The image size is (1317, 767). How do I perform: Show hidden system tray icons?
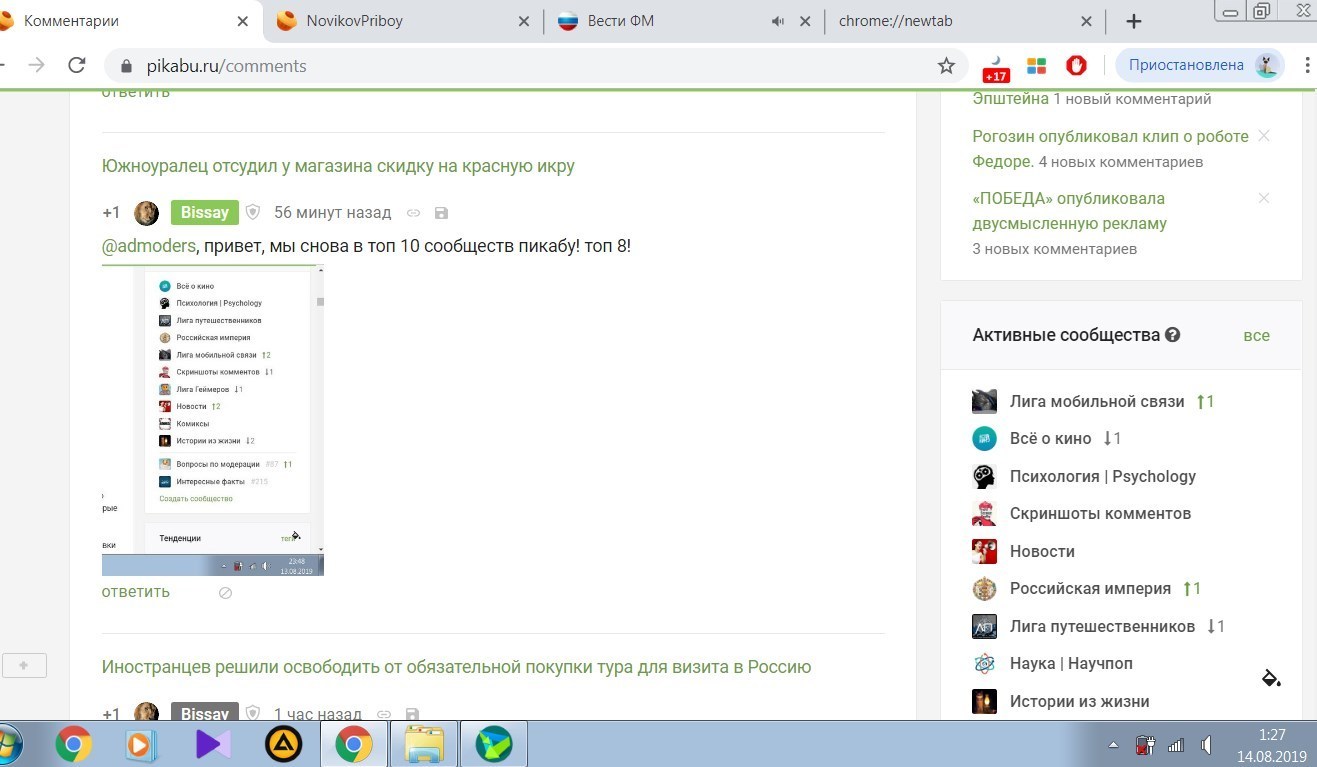point(1114,745)
